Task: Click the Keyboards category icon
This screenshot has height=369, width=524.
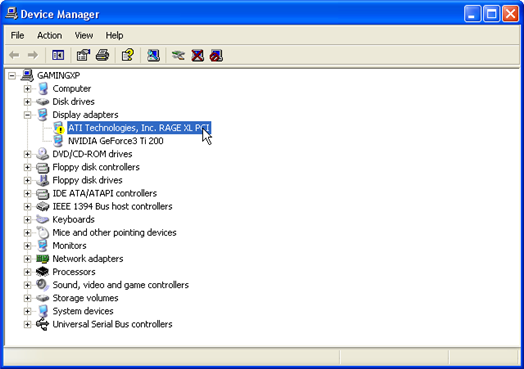Action: tap(43, 219)
